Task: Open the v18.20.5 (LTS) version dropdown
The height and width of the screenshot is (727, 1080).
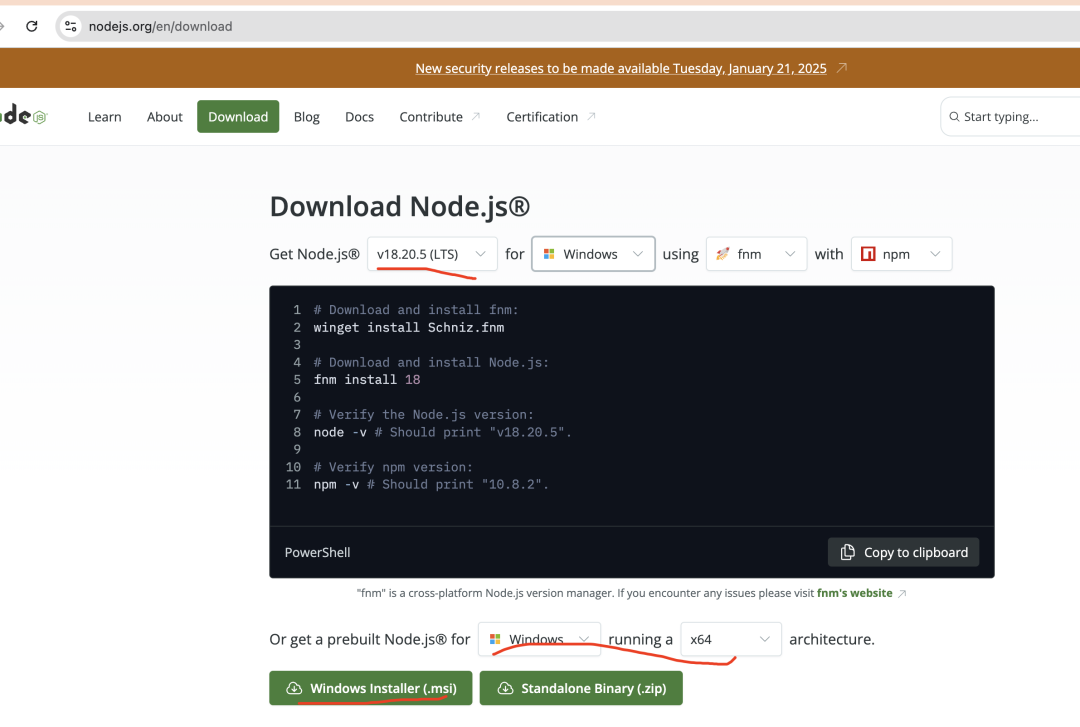Action: (432, 254)
